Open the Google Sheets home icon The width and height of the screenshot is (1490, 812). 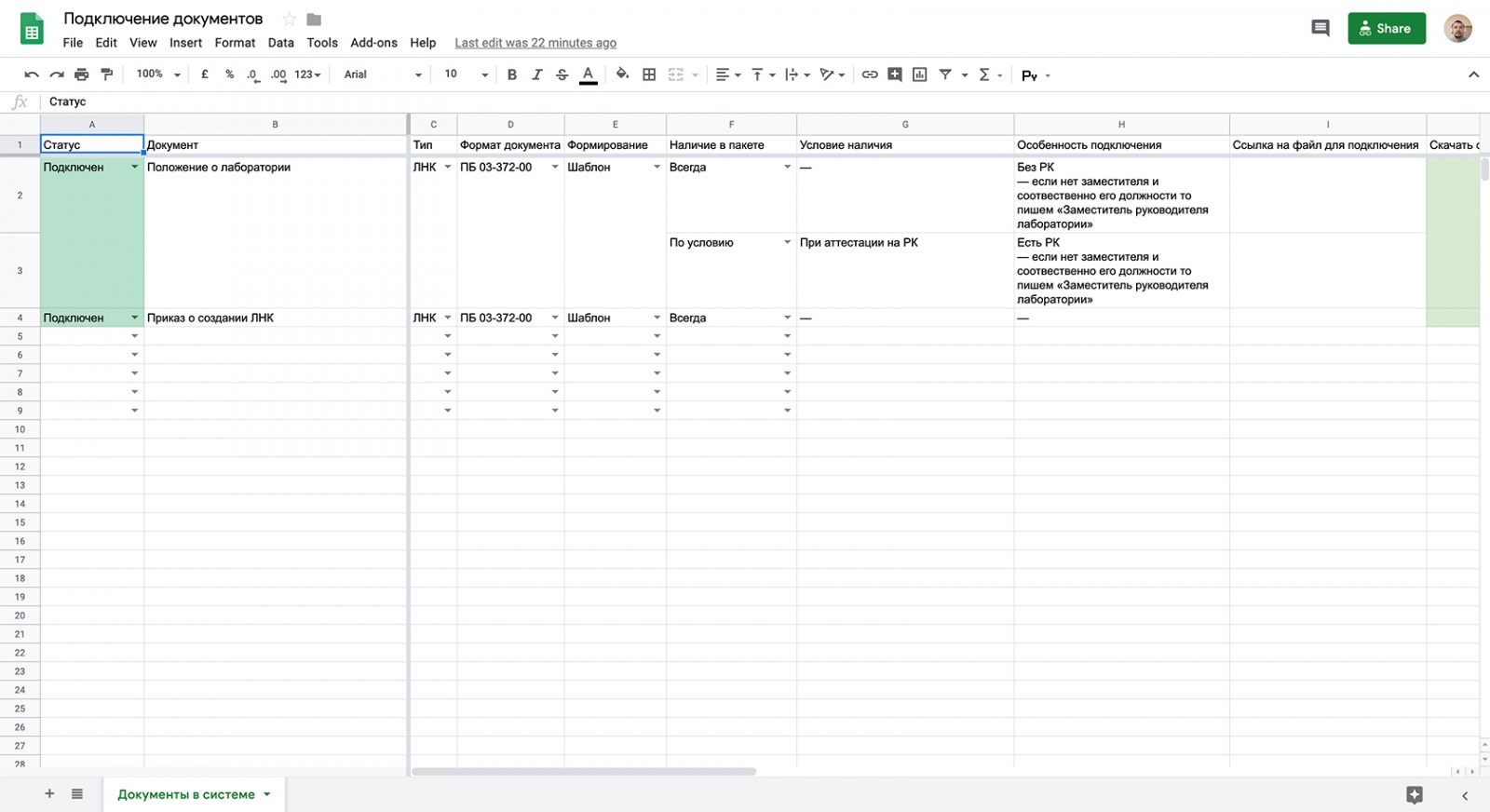(x=32, y=30)
